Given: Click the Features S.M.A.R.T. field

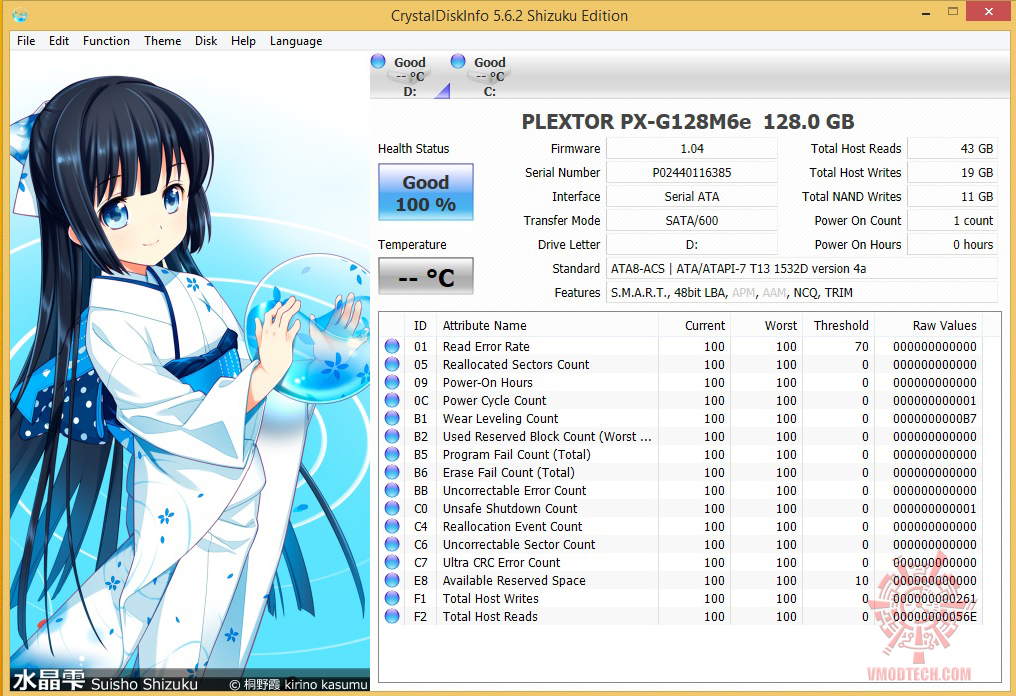Looking at the screenshot, I should [x=802, y=292].
